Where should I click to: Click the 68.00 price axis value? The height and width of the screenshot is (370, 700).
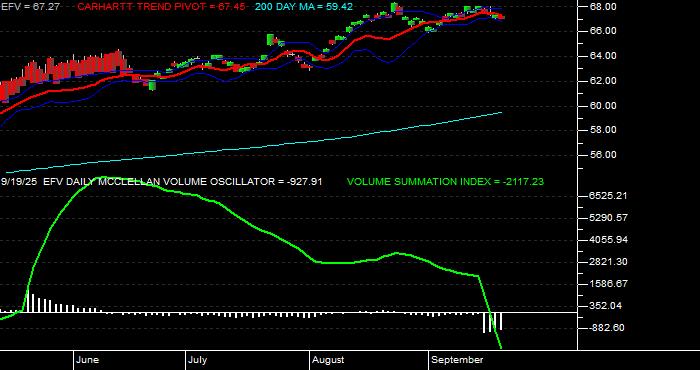(x=604, y=7)
